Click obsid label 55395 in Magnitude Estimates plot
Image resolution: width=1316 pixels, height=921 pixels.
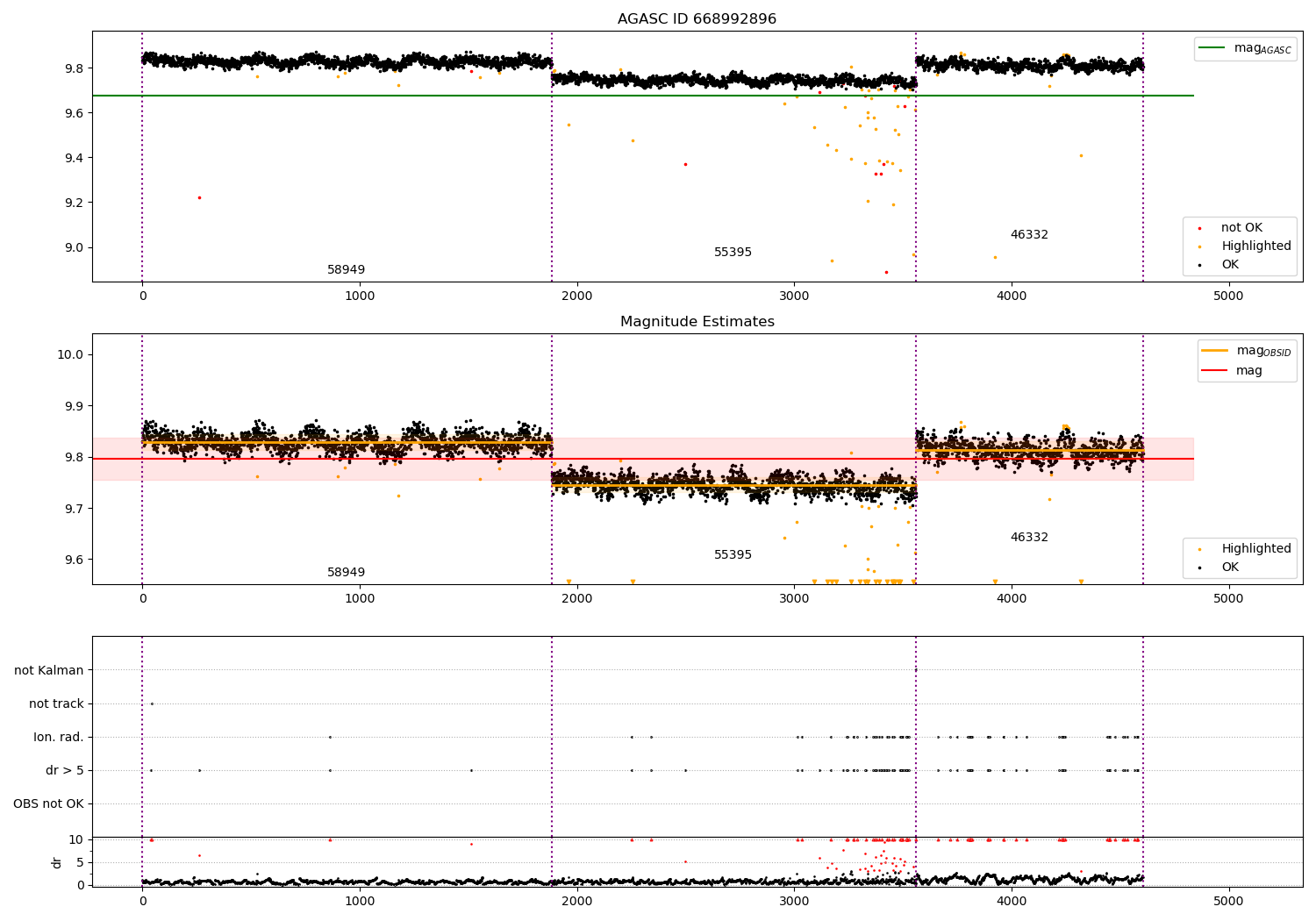pos(733,555)
